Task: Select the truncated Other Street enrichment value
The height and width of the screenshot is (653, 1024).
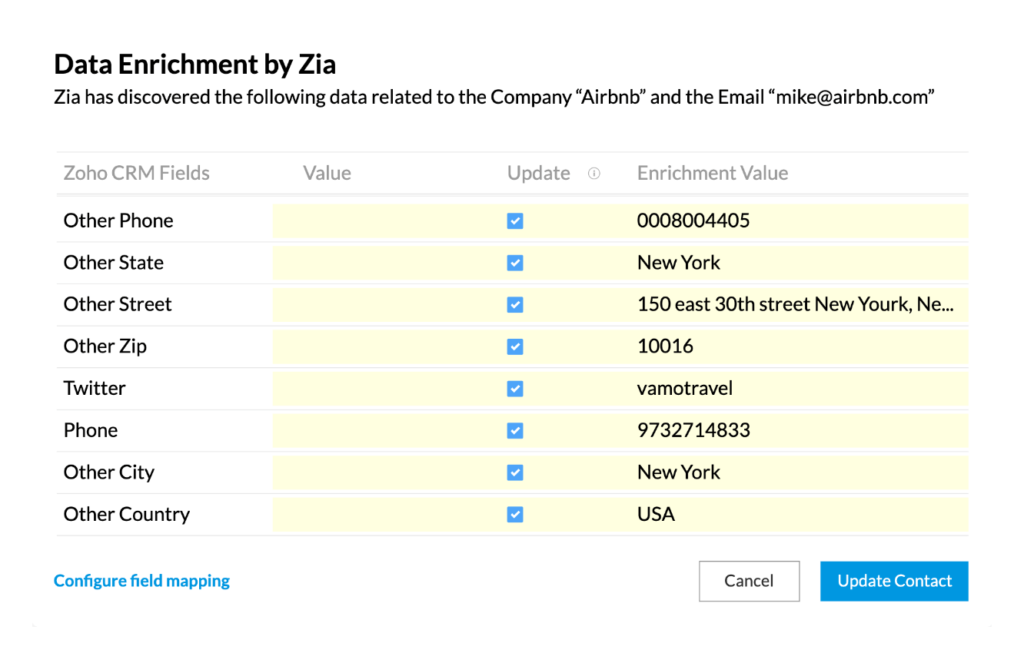Action: tap(795, 304)
